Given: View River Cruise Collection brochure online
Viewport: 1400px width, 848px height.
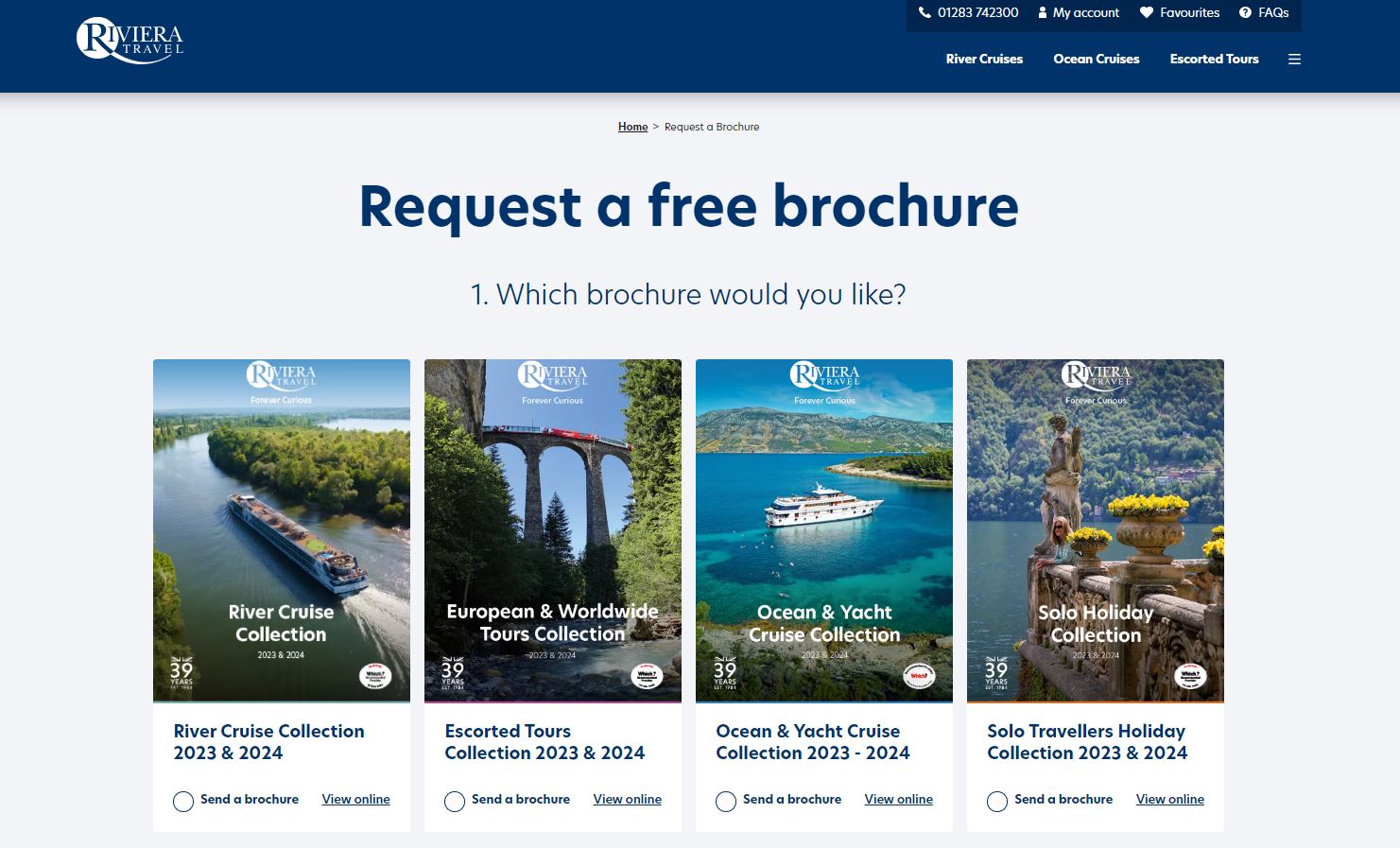Looking at the screenshot, I should [355, 800].
